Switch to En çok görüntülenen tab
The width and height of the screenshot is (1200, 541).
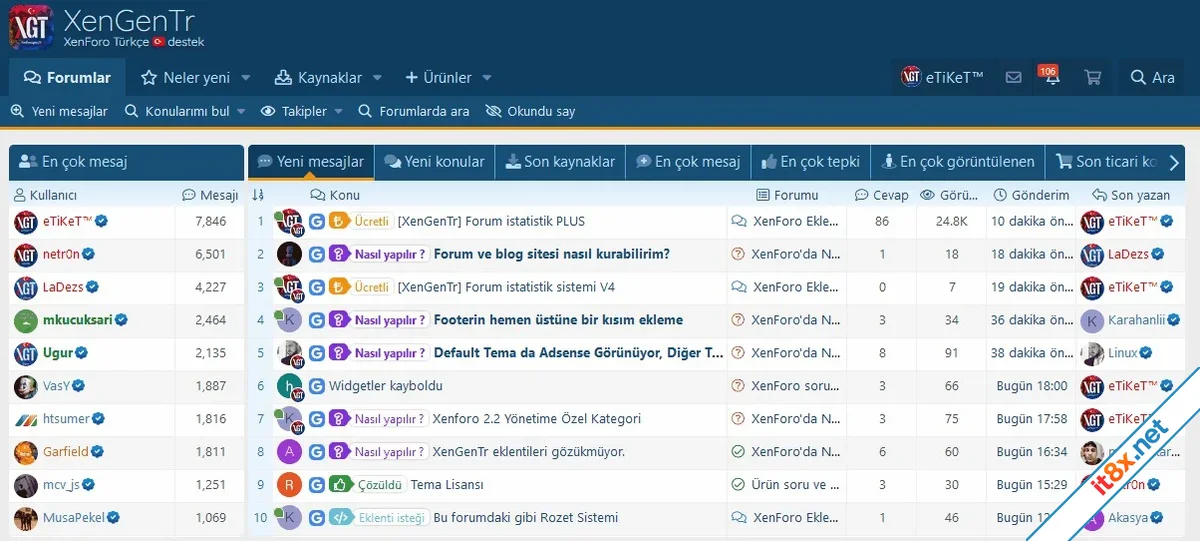coord(958,161)
